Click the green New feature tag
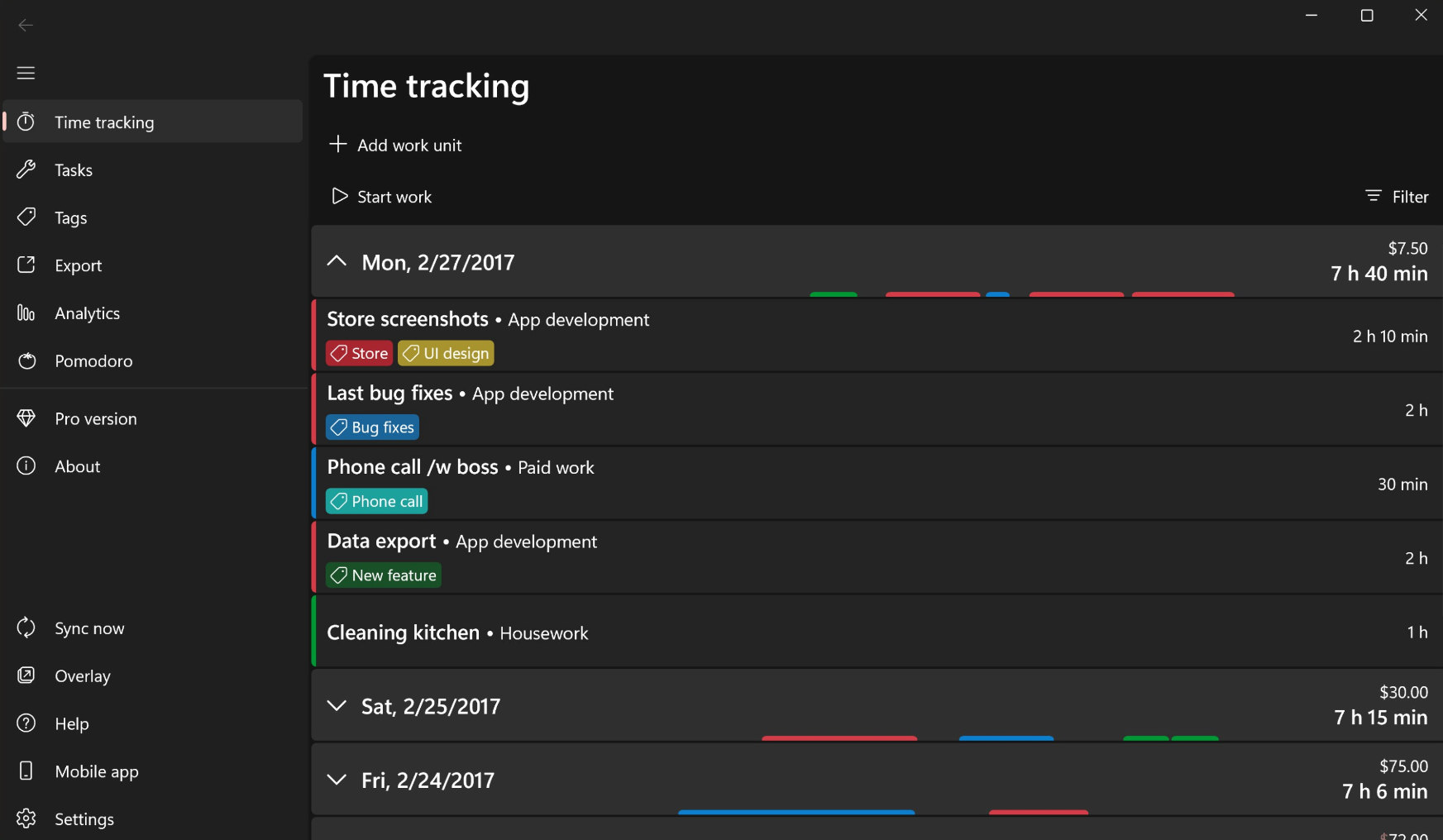The image size is (1443, 840). tap(384, 575)
